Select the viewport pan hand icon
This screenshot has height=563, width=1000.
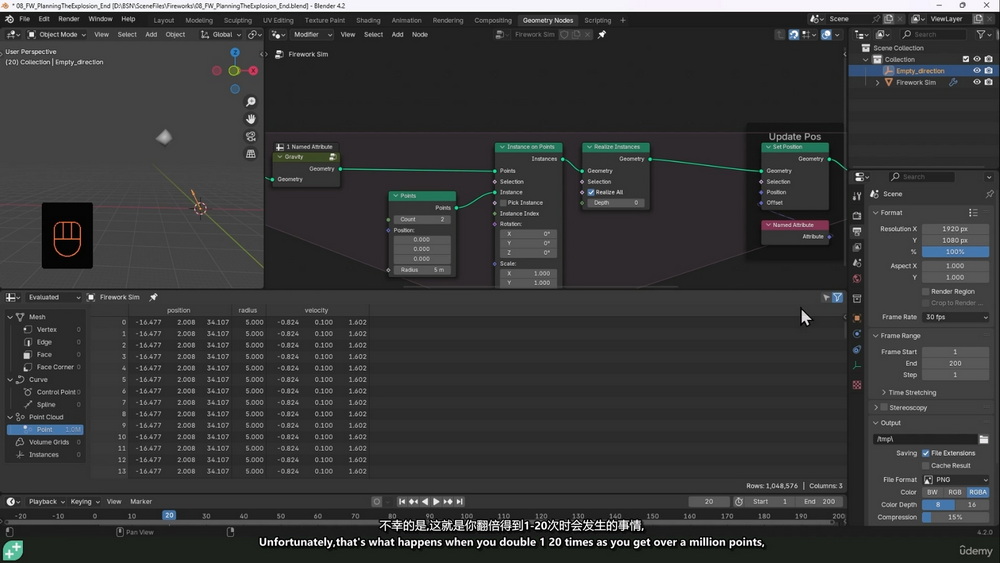[251, 119]
